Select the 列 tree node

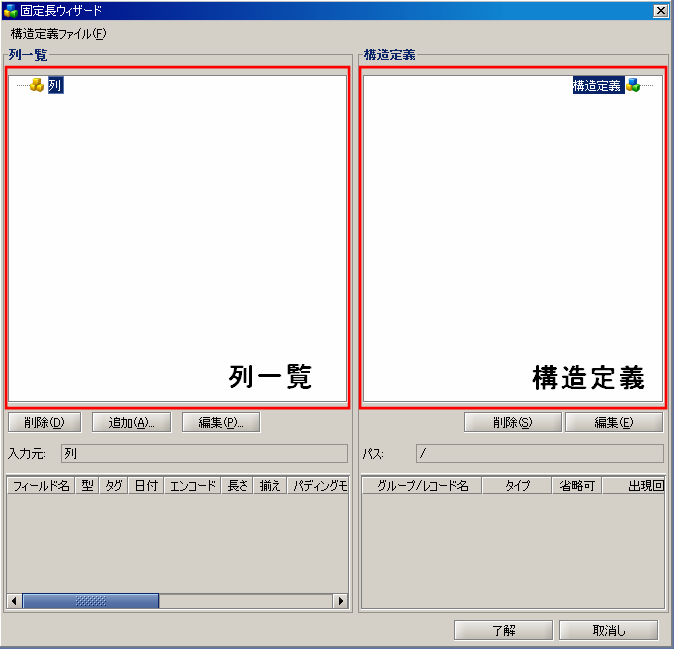point(55,85)
